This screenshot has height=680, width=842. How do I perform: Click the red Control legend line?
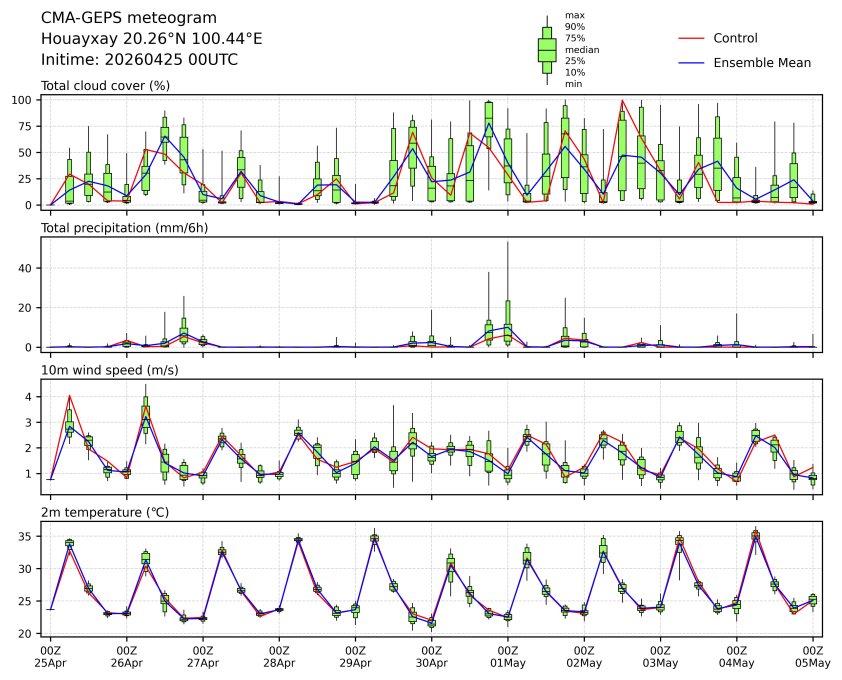pos(692,38)
